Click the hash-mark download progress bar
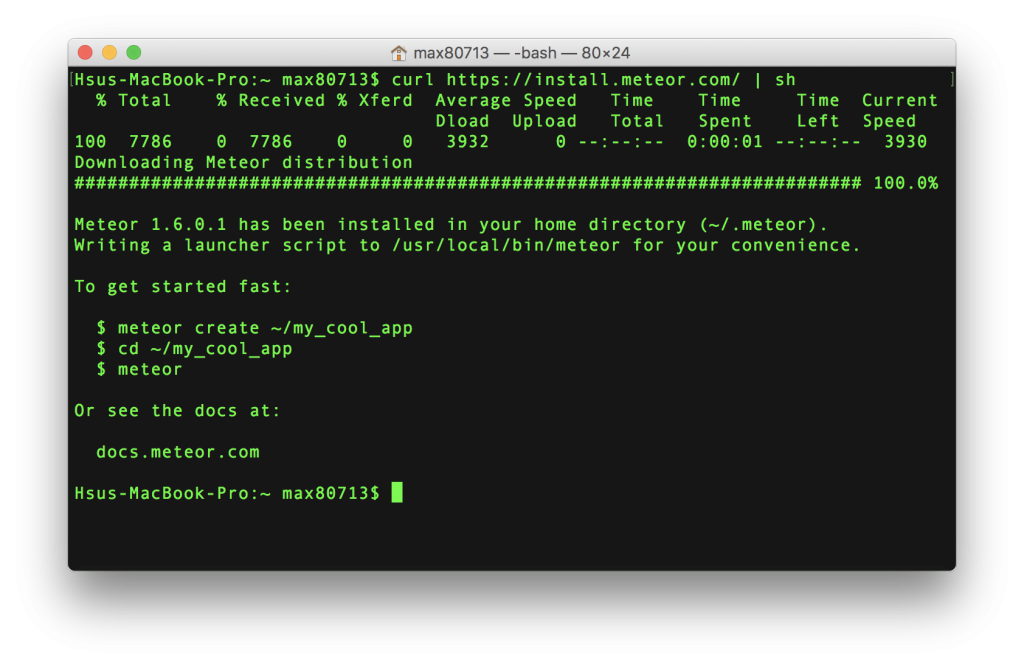The image size is (1024, 668). click(x=468, y=183)
